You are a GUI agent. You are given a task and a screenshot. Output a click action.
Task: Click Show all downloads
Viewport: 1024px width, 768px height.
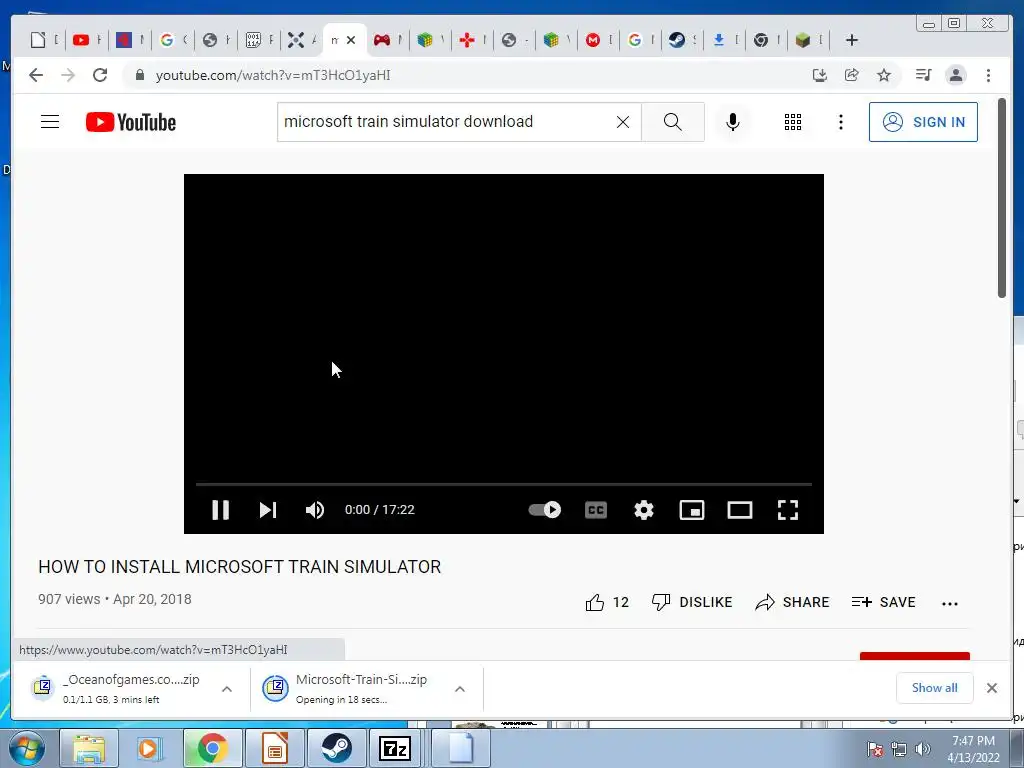935,688
